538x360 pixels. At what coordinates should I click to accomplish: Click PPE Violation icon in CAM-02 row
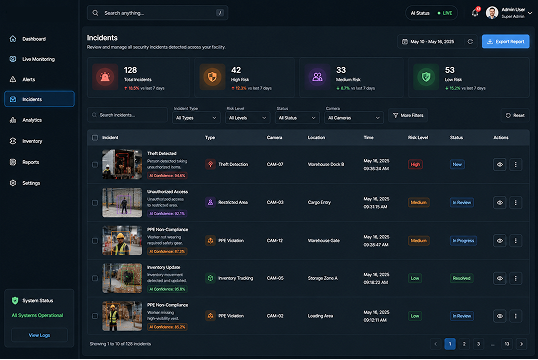pyautogui.click(x=210, y=316)
